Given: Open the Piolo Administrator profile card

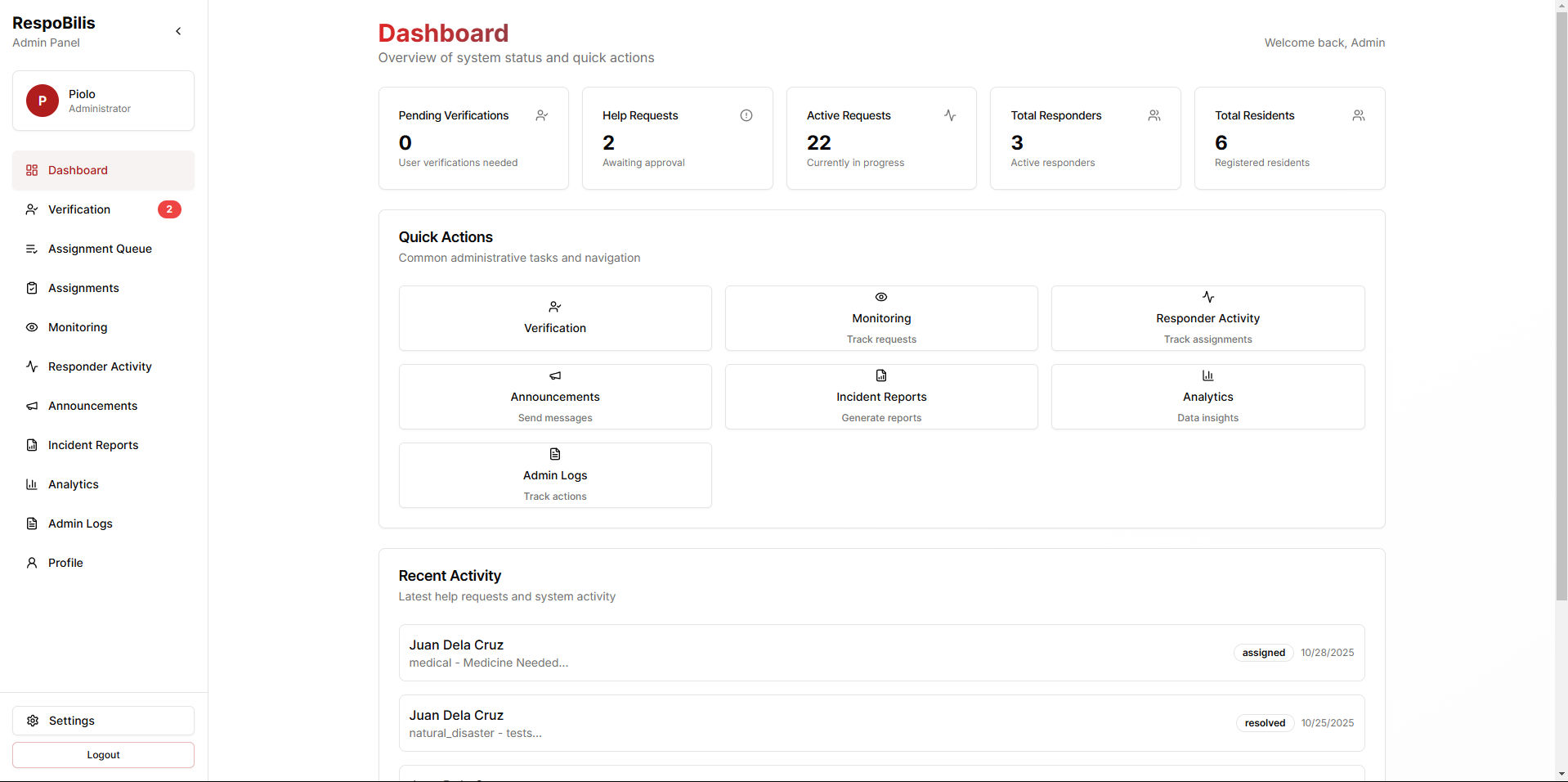Looking at the screenshot, I should (x=103, y=101).
